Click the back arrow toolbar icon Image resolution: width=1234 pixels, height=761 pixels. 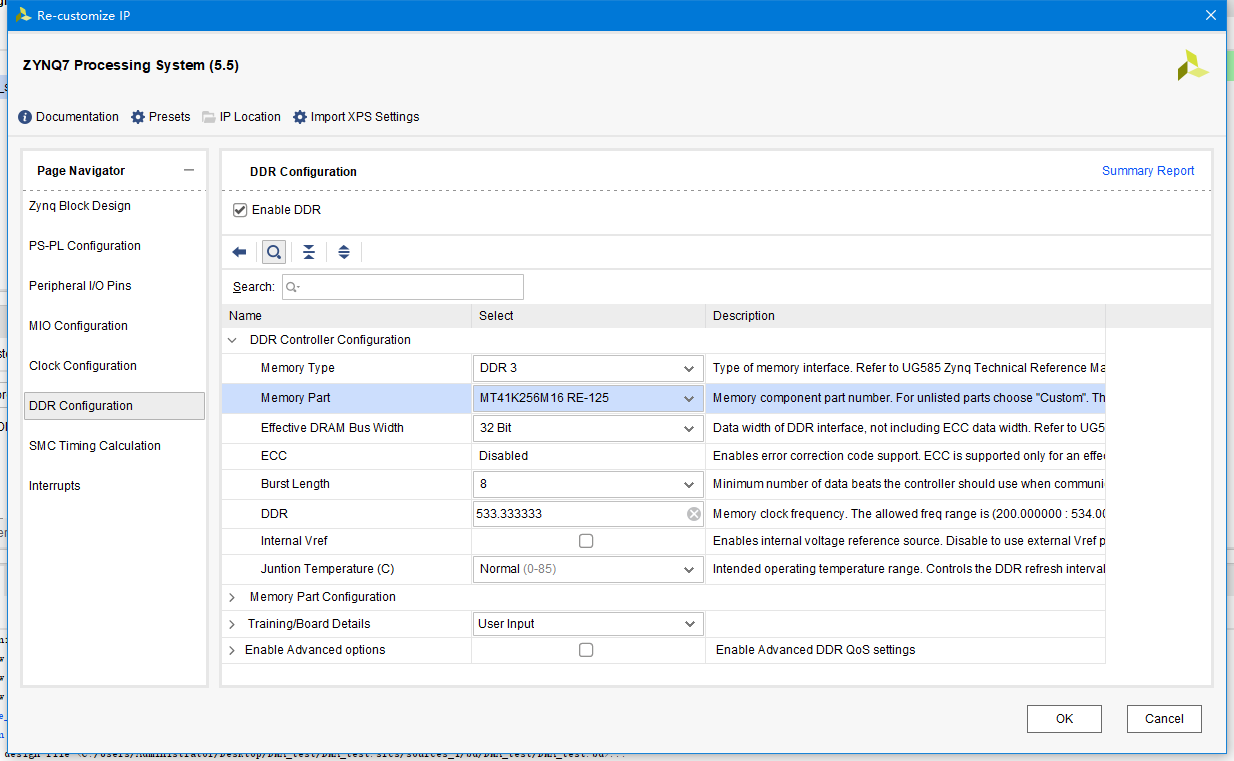(x=239, y=252)
